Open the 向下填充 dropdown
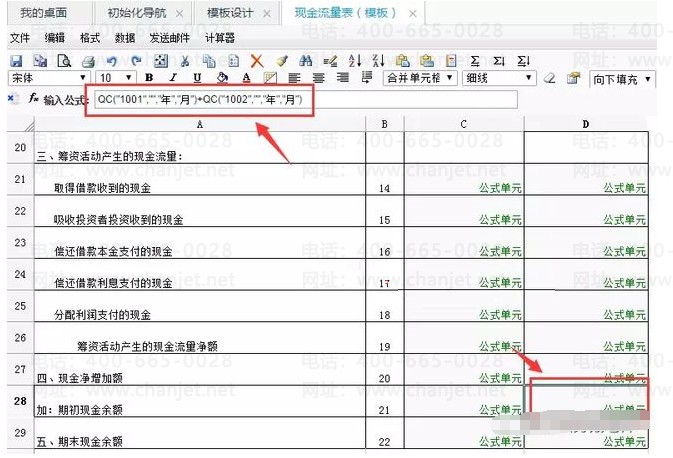 (622, 79)
